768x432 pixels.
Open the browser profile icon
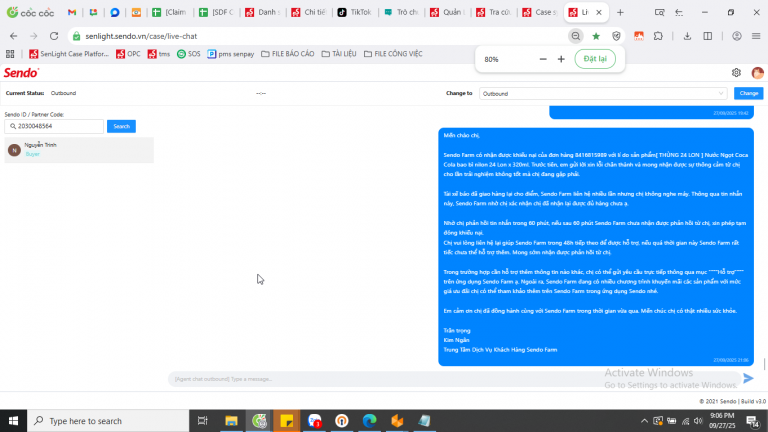[x=737, y=36]
